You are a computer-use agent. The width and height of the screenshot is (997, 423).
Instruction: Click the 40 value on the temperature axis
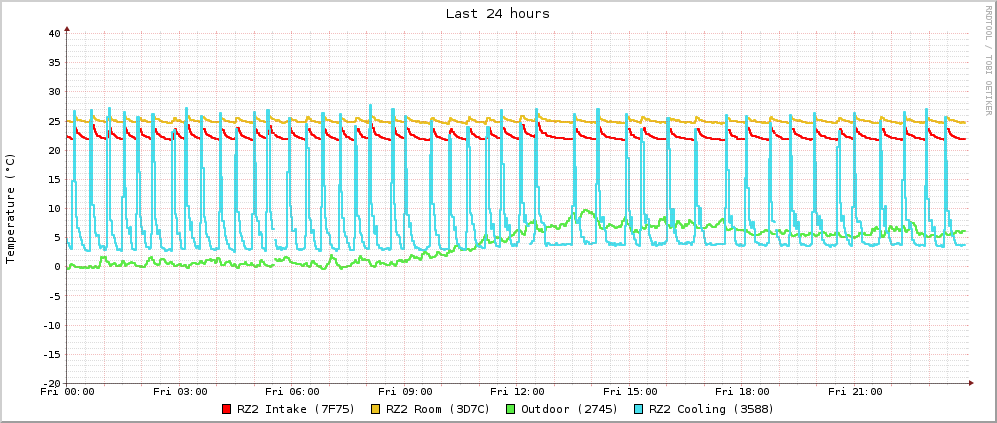tap(55, 34)
